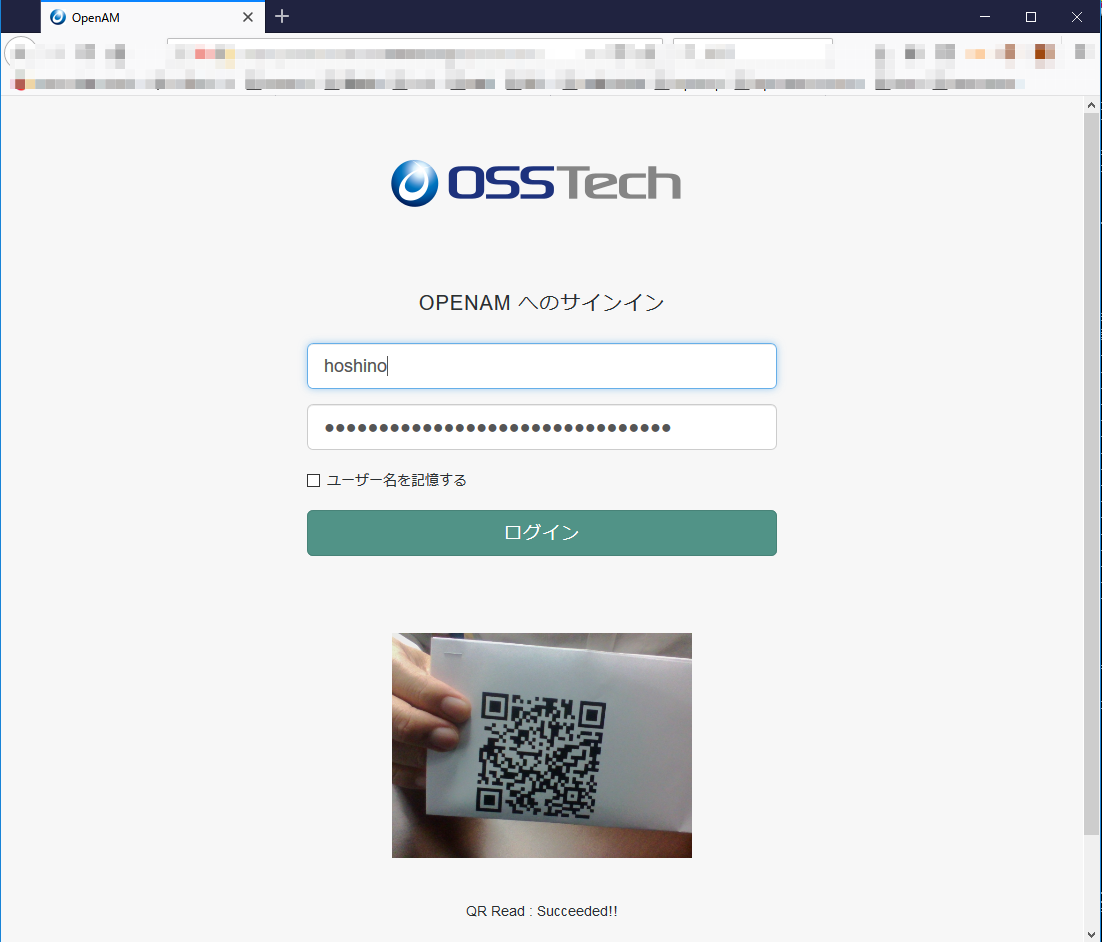Screen dimensions: 1102x942
Task: Click the masked password field
Action: point(541,427)
